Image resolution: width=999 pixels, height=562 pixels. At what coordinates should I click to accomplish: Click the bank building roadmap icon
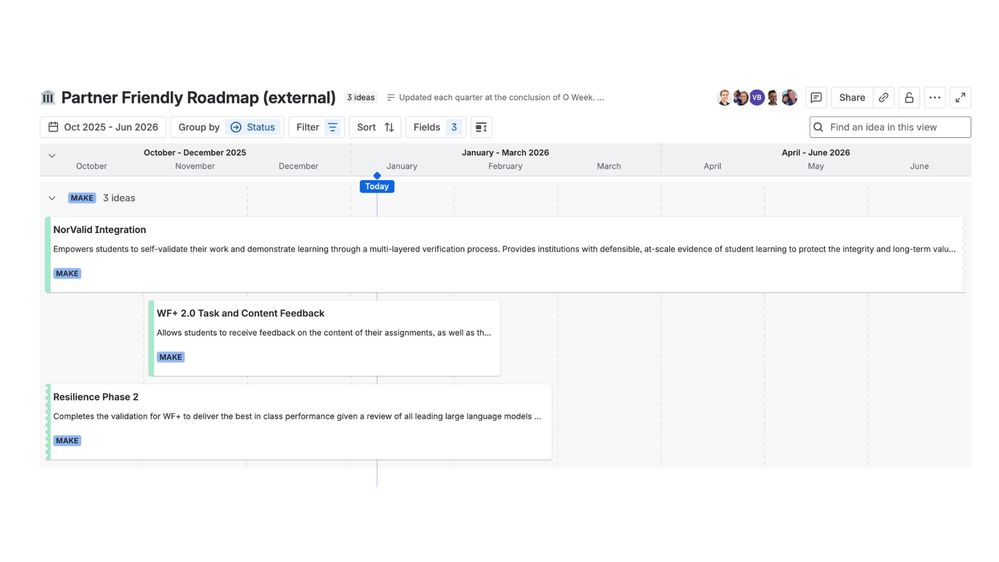click(x=48, y=97)
